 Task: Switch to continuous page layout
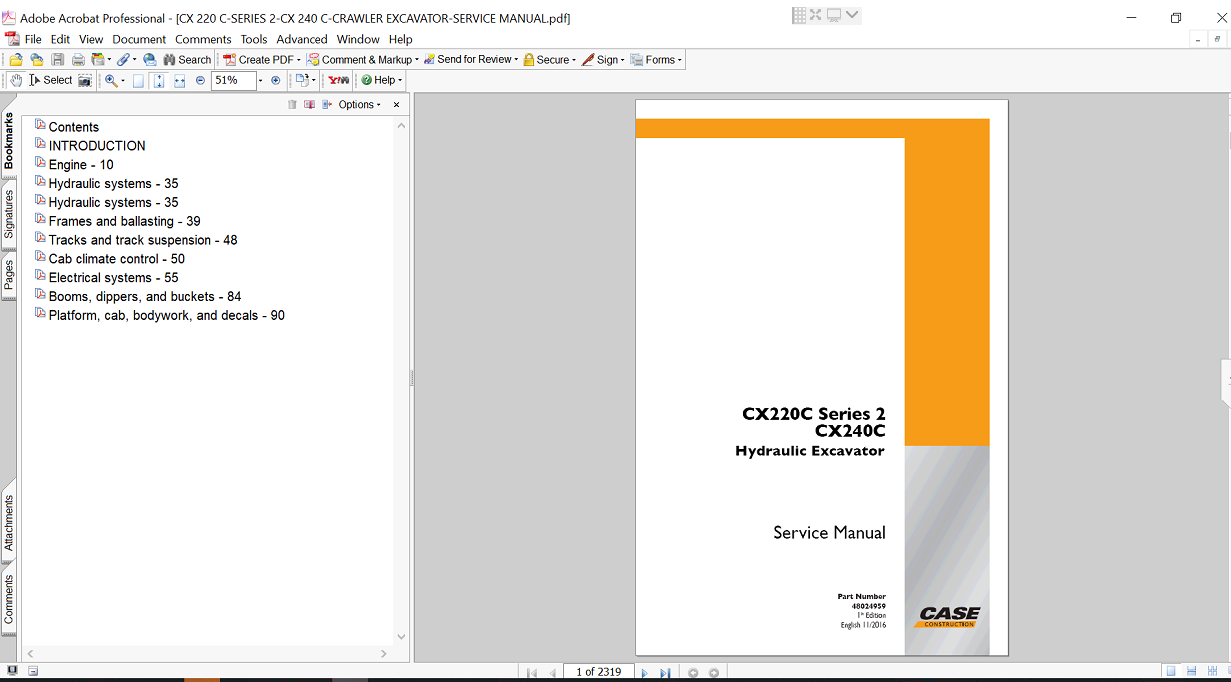coord(1191,671)
